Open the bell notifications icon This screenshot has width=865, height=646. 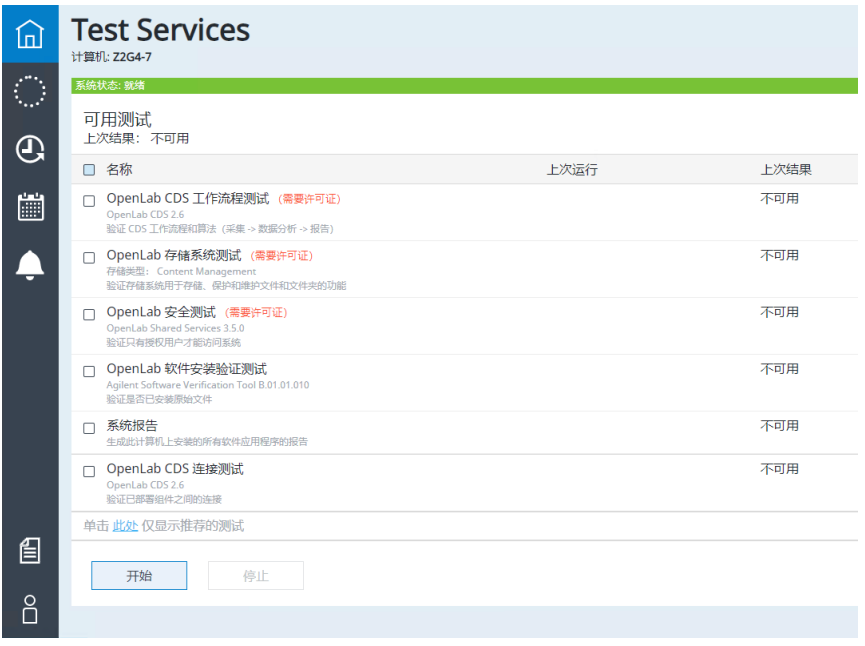pyautogui.click(x=30, y=265)
